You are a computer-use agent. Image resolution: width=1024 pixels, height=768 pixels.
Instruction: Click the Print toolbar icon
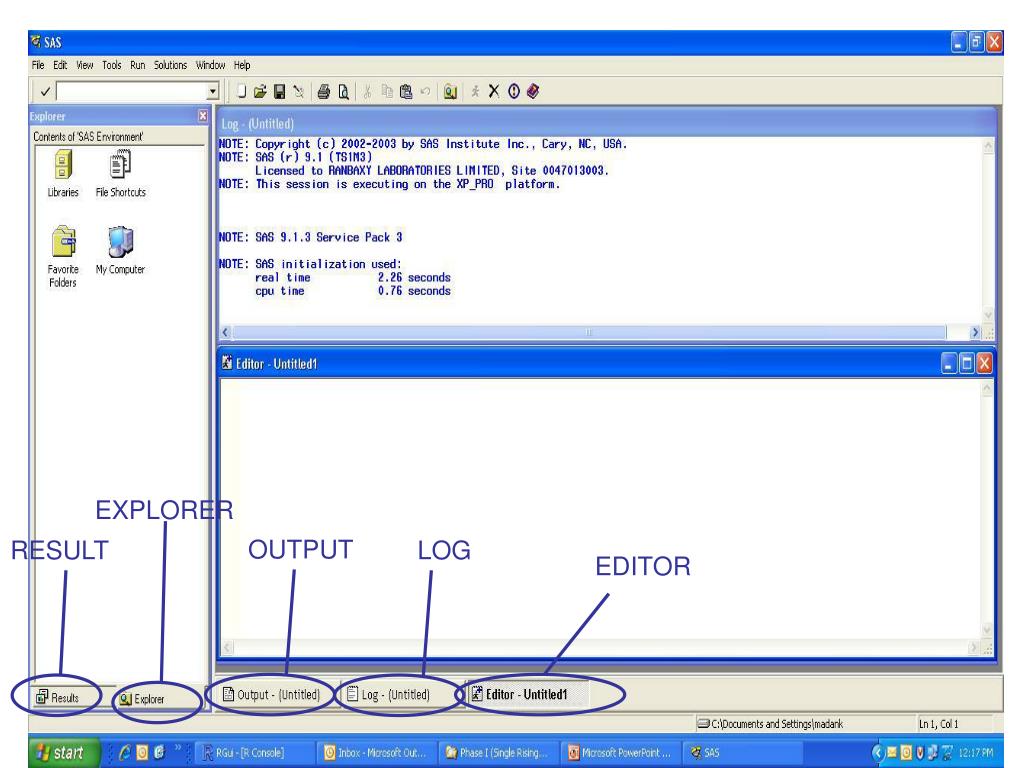[323, 91]
